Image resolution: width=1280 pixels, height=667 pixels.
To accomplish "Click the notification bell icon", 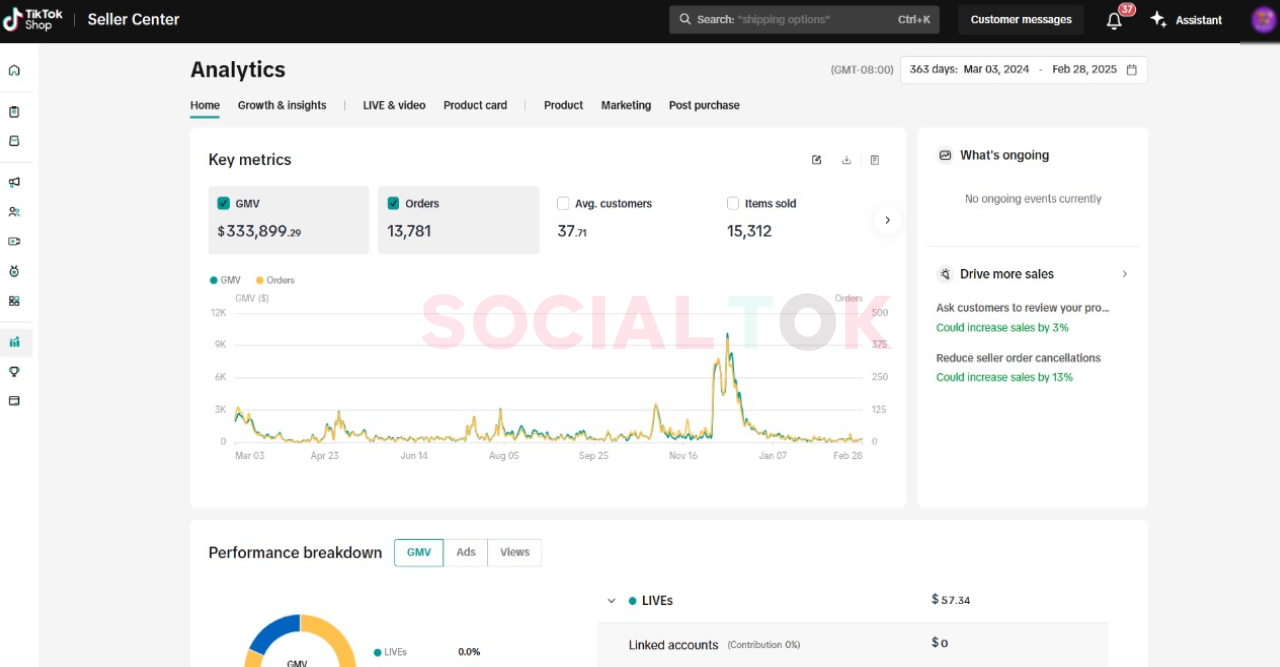I will click(1114, 20).
